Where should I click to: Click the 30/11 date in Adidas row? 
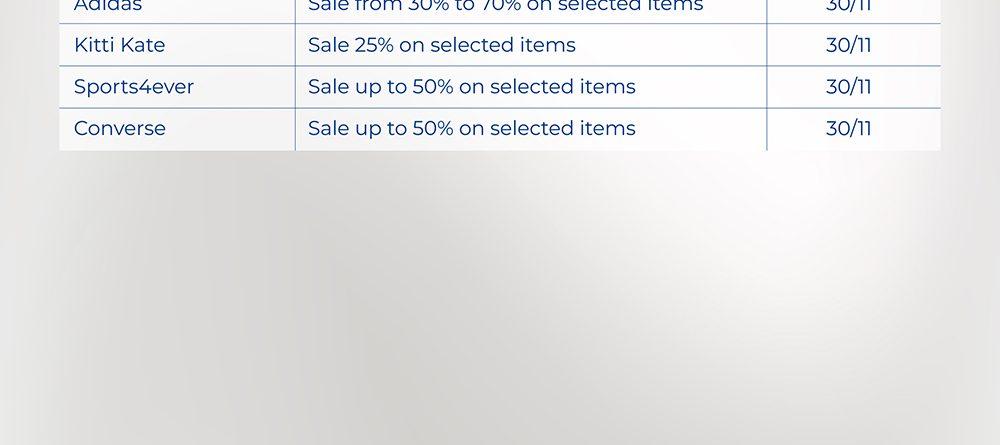[x=848, y=6]
